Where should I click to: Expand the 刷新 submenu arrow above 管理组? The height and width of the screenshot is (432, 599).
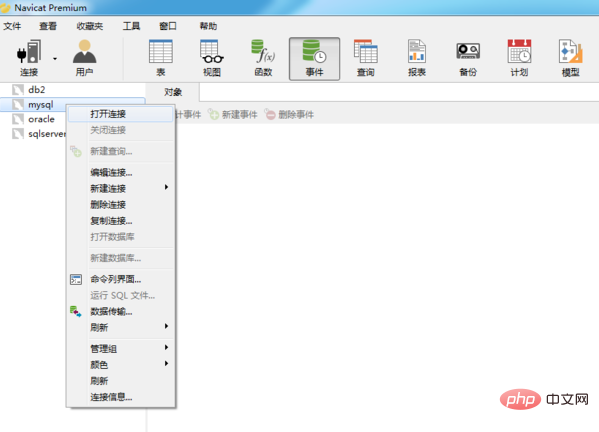(x=166, y=326)
